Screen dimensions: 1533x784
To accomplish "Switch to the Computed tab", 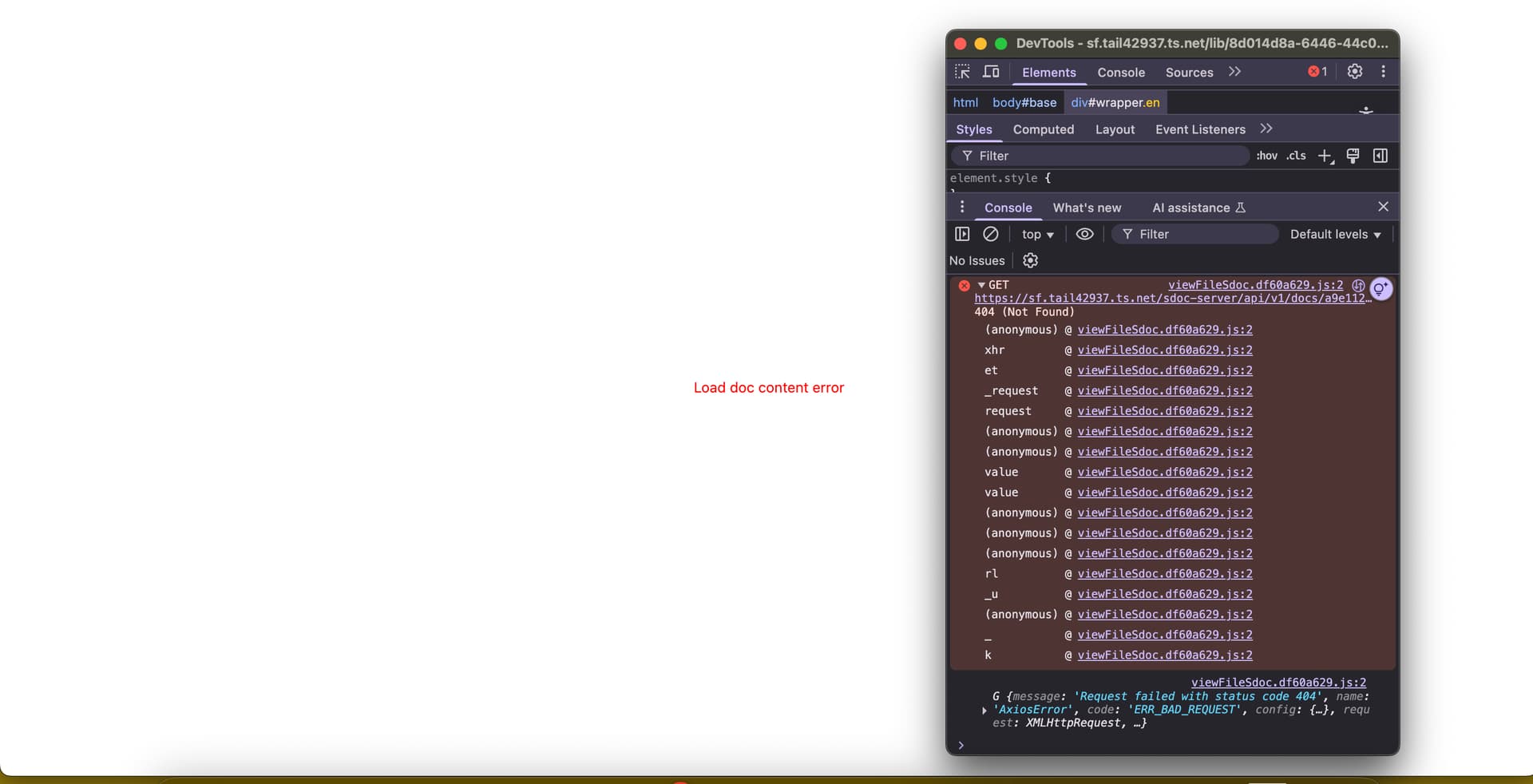I will click(x=1043, y=129).
